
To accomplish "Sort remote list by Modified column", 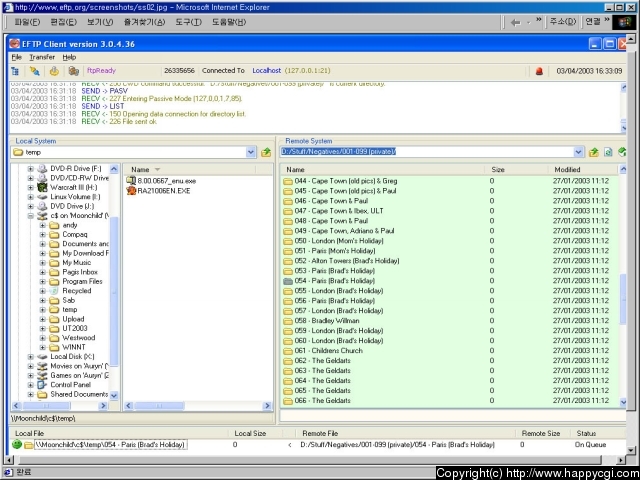I will (583, 169).
